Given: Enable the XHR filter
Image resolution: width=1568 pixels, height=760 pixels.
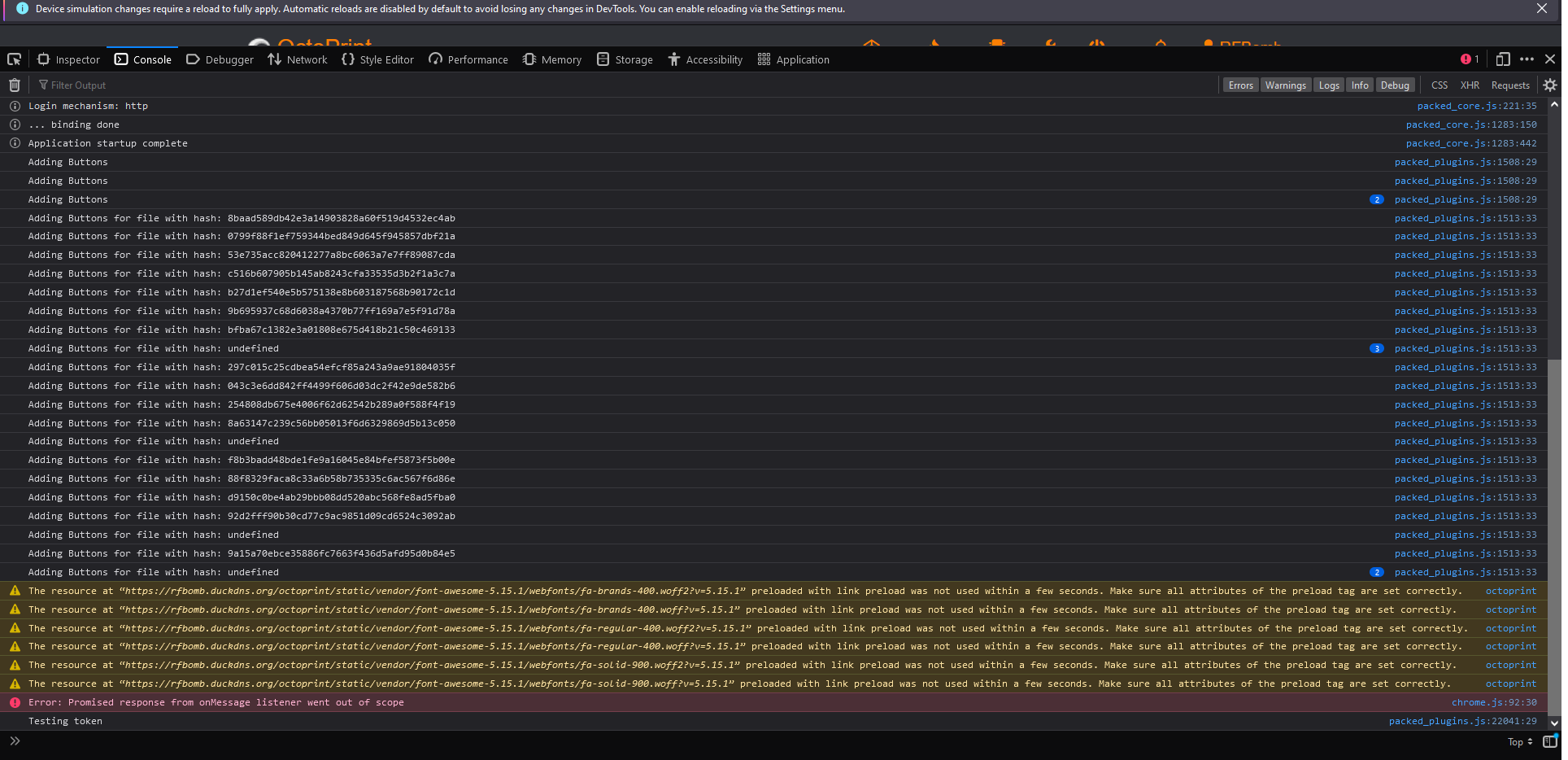Looking at the screenshot, I should (x=1470, y=85).
